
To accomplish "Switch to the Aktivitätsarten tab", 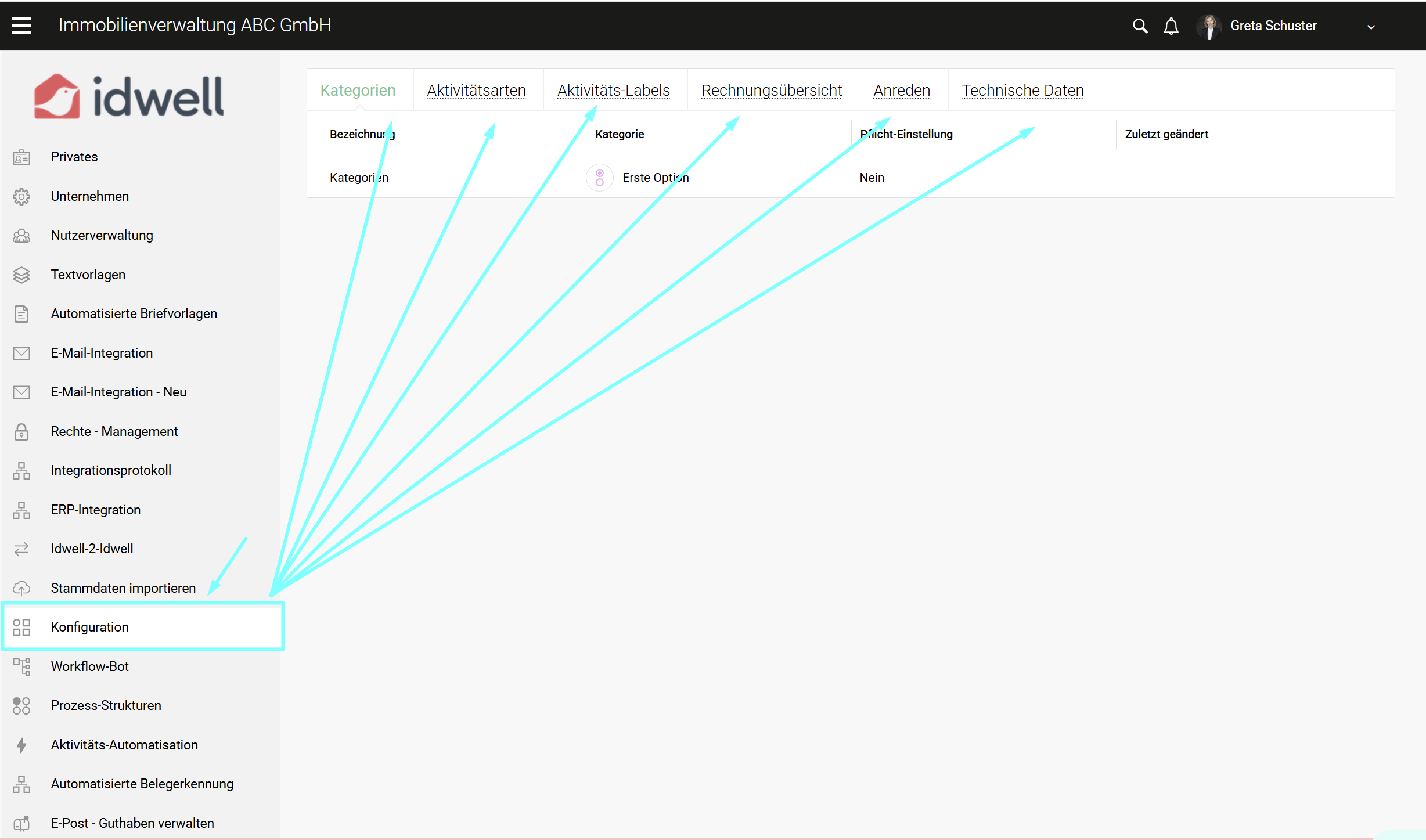I will coord(476,91).
